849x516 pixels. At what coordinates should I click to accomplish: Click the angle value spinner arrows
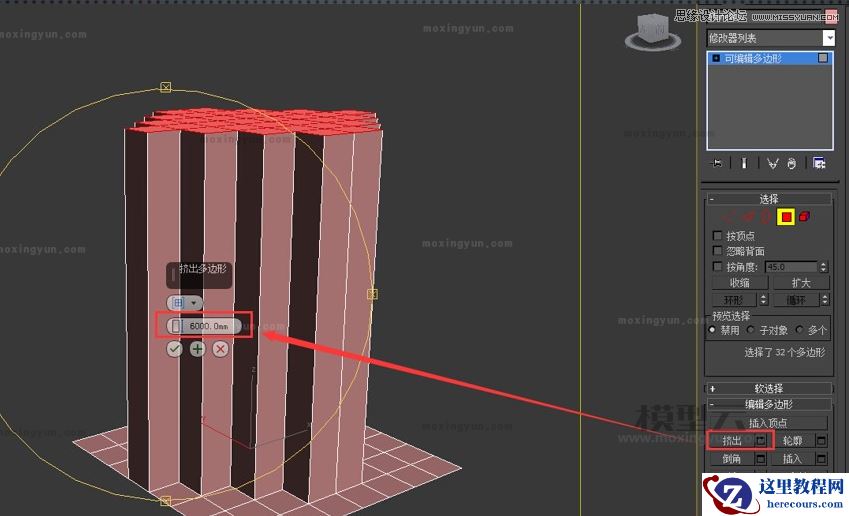pyautogui.click(x=824, y=267)
